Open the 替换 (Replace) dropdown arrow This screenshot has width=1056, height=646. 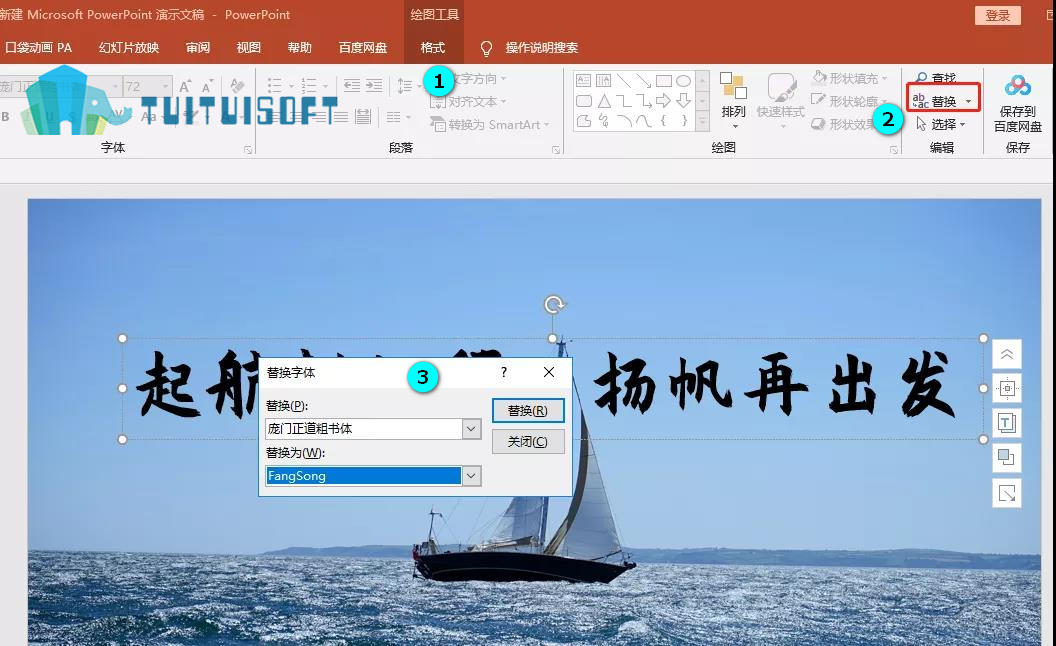(x=968, y=102)
